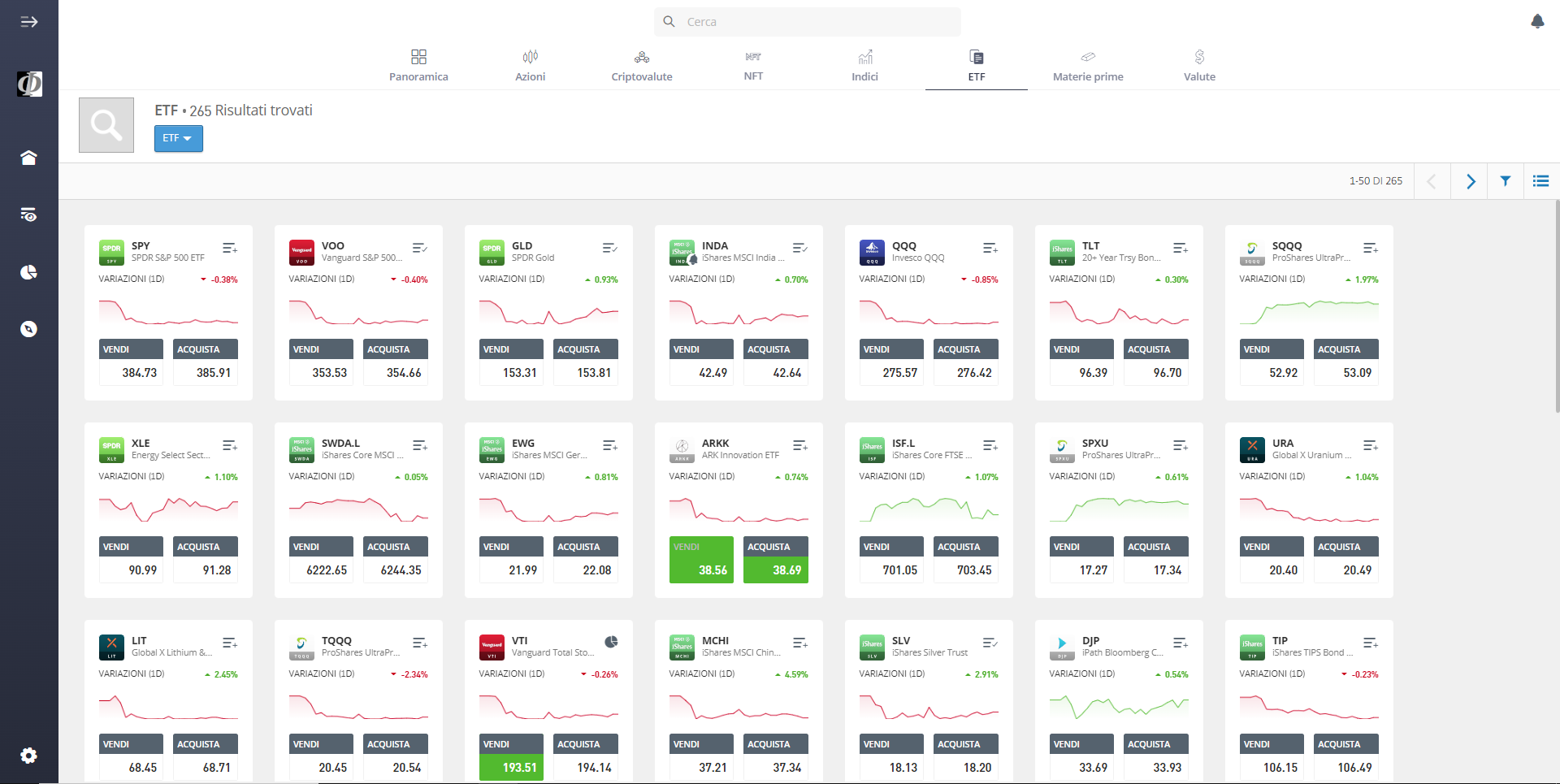Add EWG to watchlist icon
Image resolution: width=1560 pixels, height=784 pixels.
point(610,445)
